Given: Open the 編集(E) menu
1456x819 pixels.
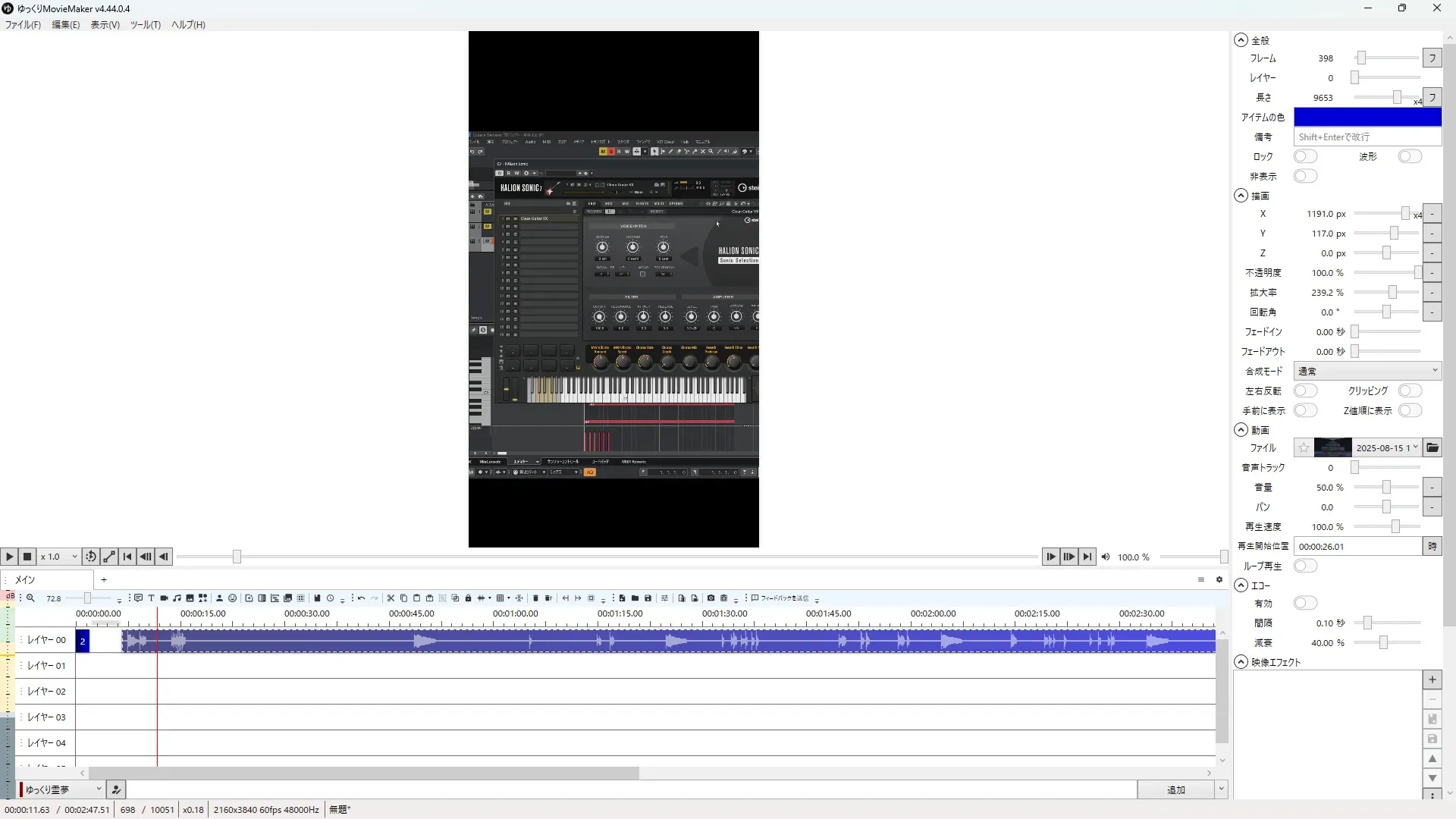Looking at the screenshot, I should tap(65, 24).
